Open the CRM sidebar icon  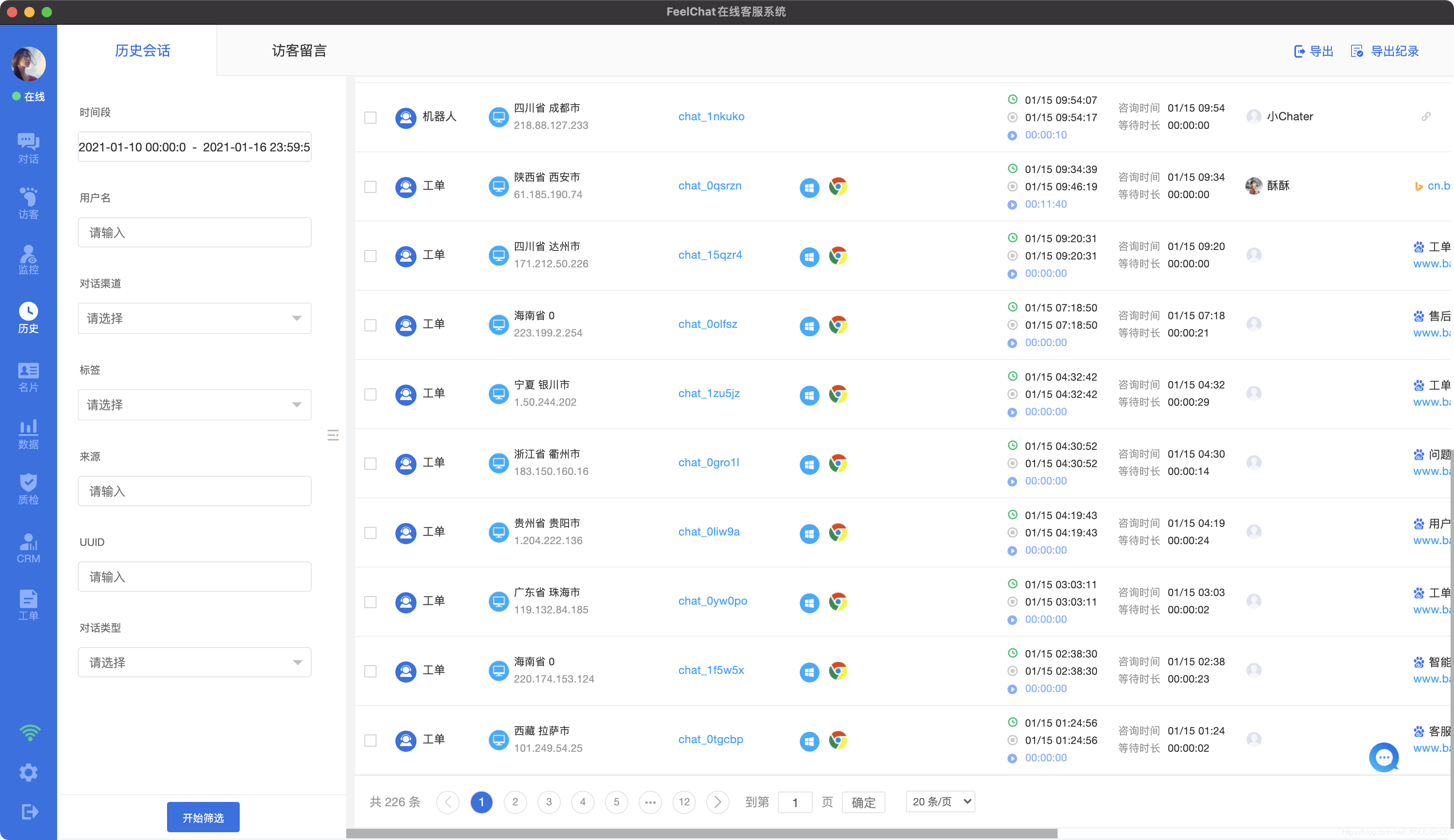point(28,548)
